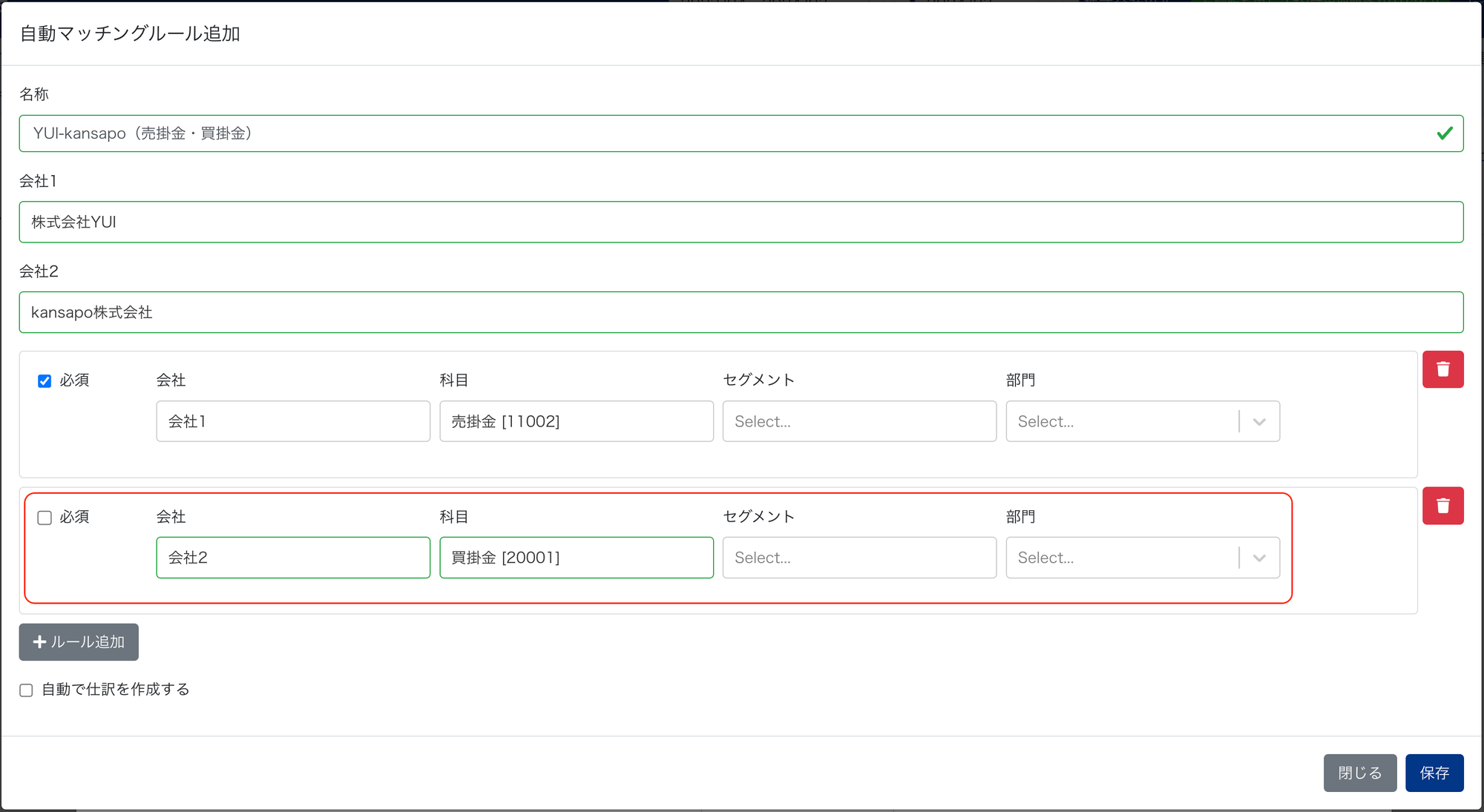Open セグメント select in 売掛金 row

pyautogui.click(x=859, y=421)
